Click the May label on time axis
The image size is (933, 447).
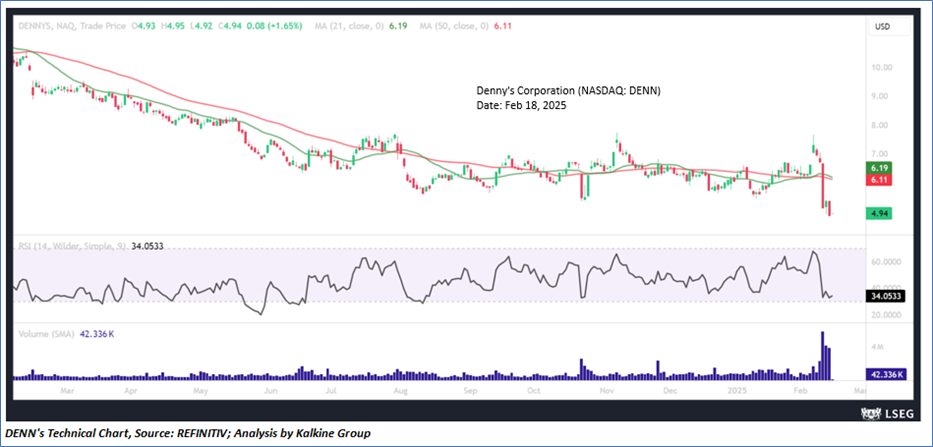click(x=201, y=391)
